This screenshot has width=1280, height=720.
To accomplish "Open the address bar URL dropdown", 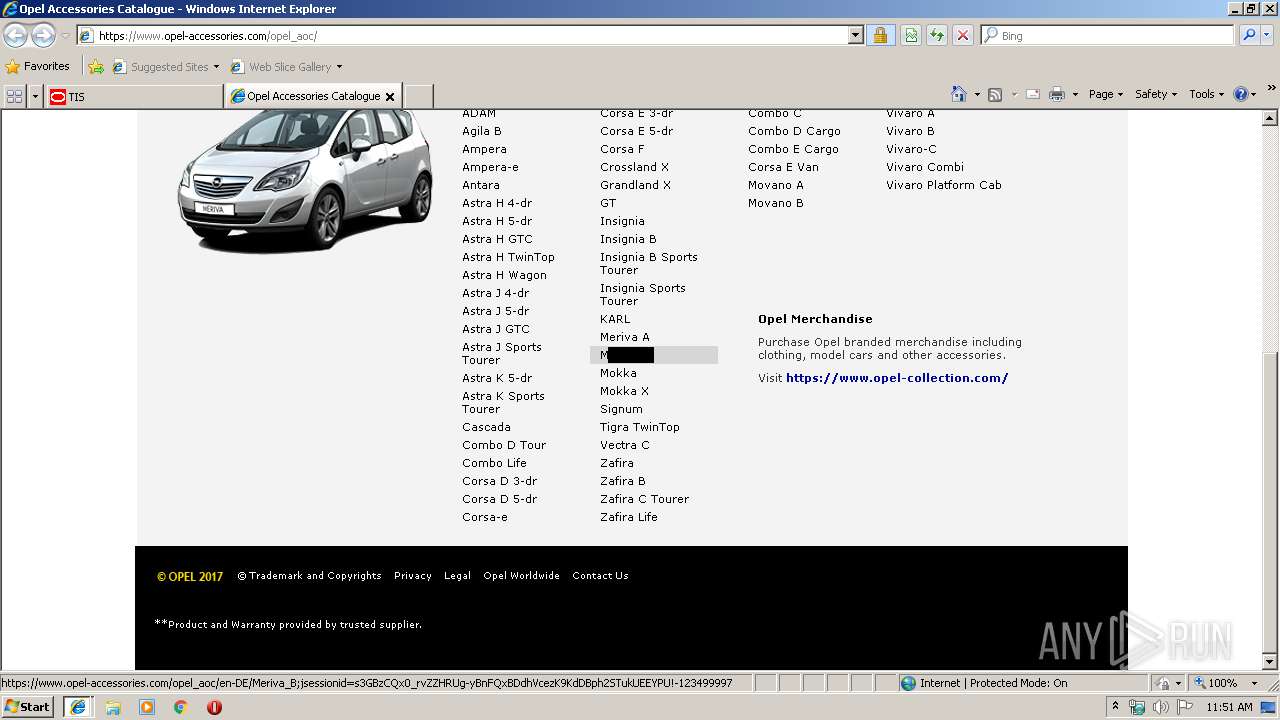I will point(855,35).
